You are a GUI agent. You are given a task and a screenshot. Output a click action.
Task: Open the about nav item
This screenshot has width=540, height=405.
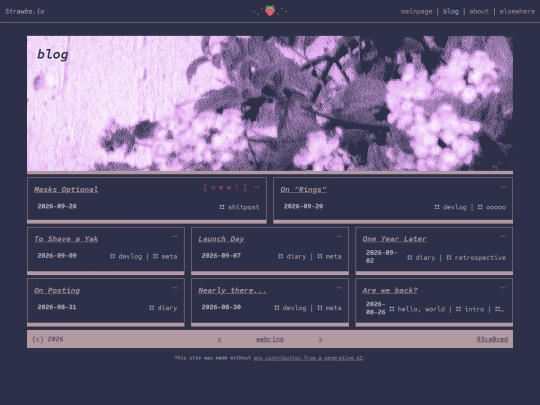click(479, 11)
